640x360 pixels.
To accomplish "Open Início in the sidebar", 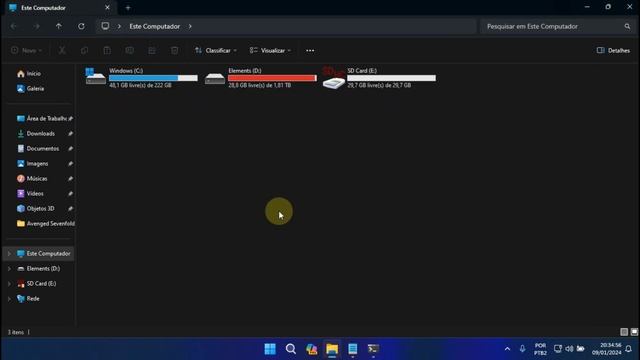I will pyautogui.click(x=29, y=73).
